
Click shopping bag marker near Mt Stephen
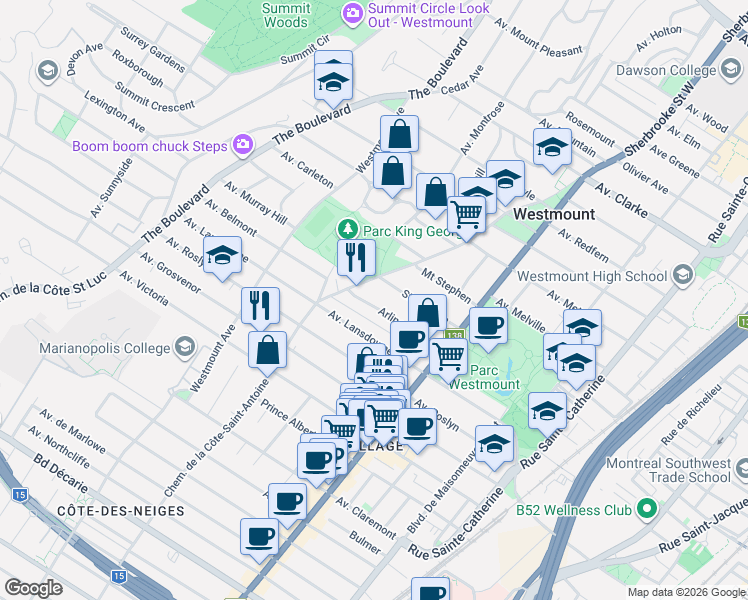428,311
